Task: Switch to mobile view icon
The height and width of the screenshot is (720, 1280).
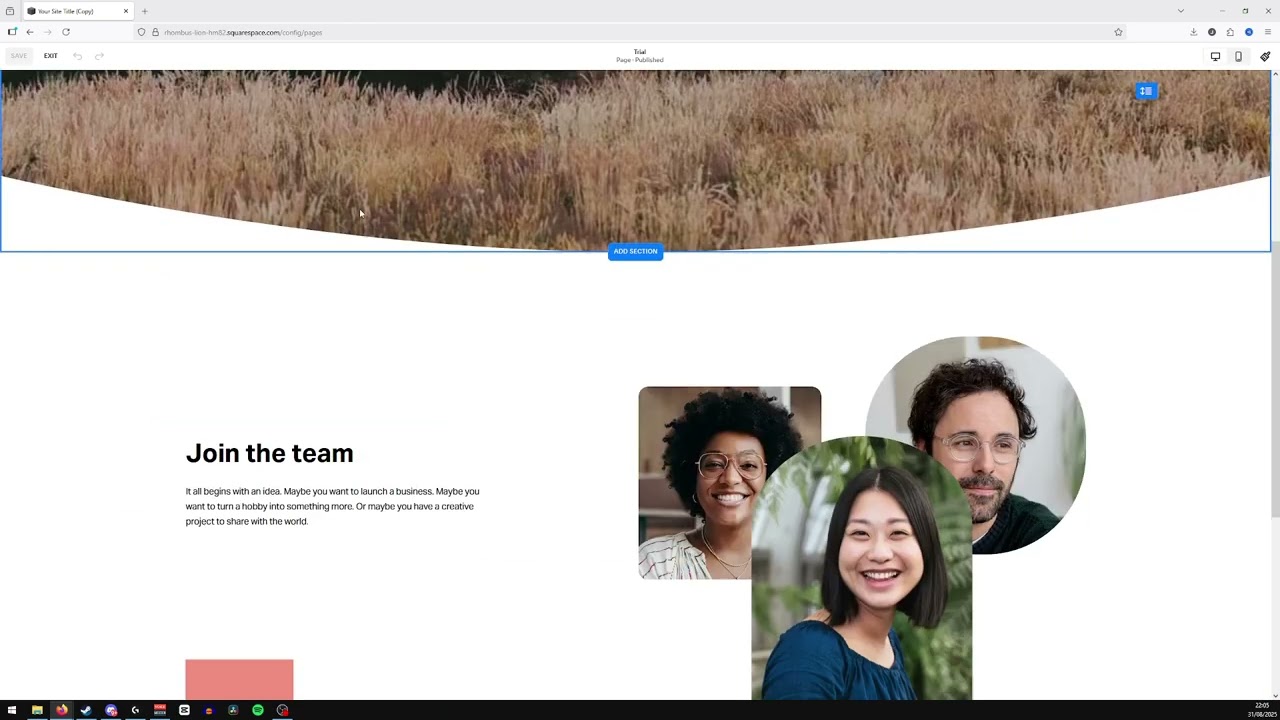Action: [x=1238, y=56]
